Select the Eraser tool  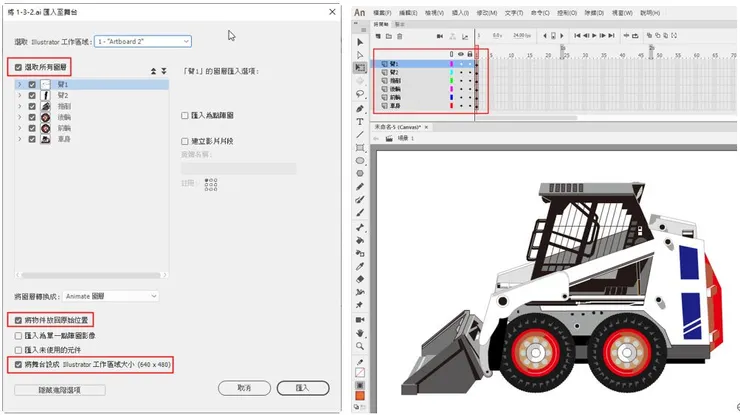click(360, 279)
